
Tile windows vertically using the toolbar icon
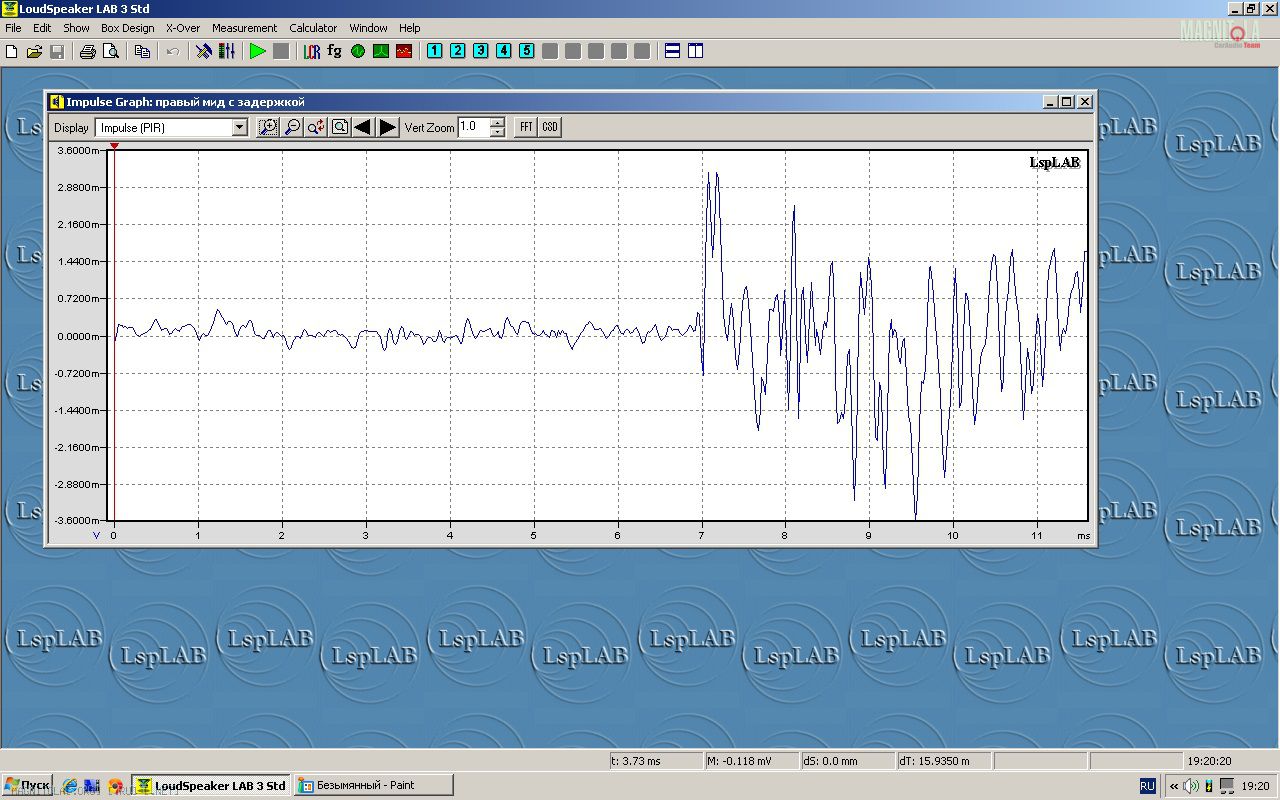pos(696,51)
